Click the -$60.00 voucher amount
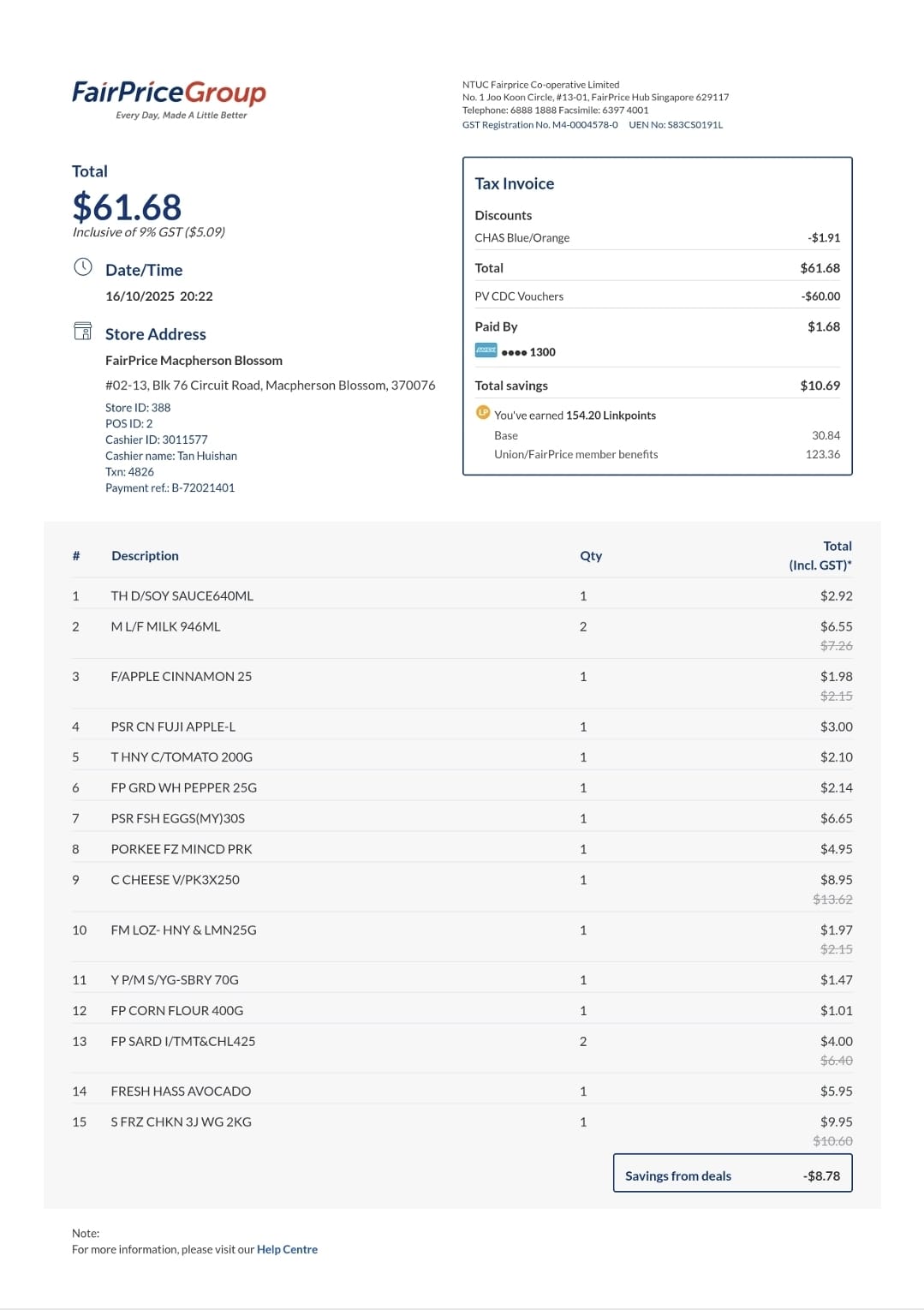 click(x=820, y=296)
